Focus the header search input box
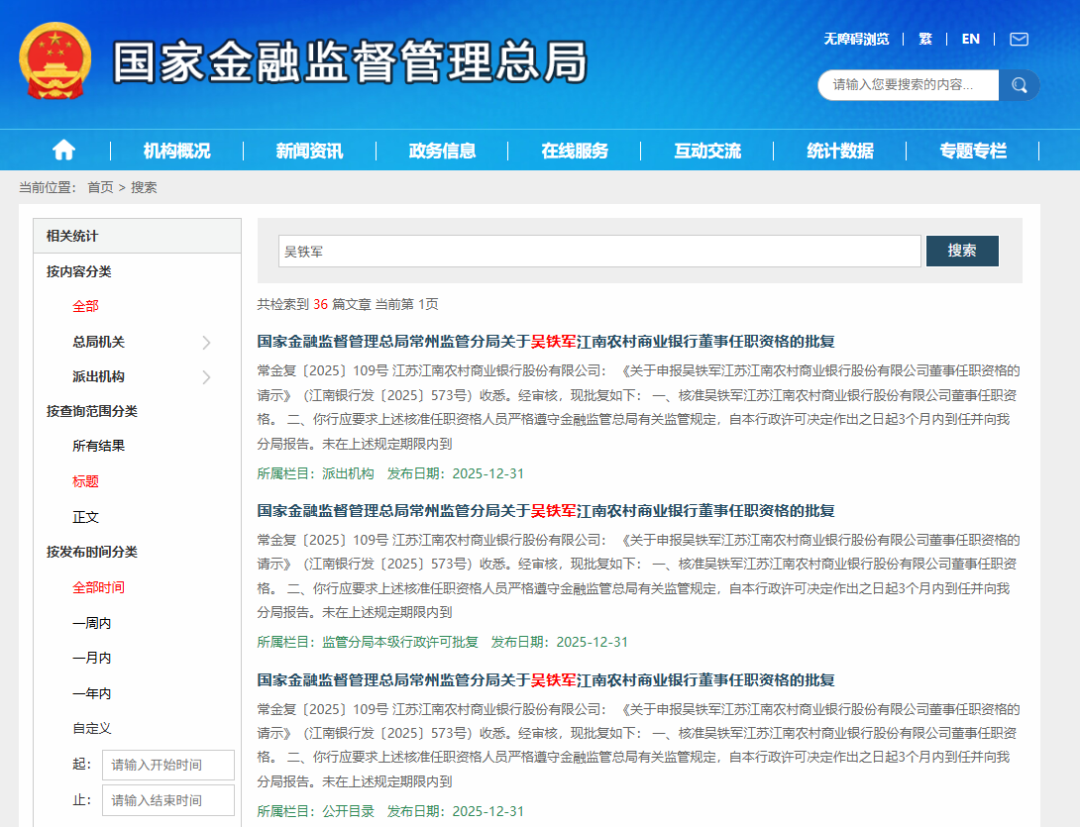1080x827 pixels. (x=908, y=85)
